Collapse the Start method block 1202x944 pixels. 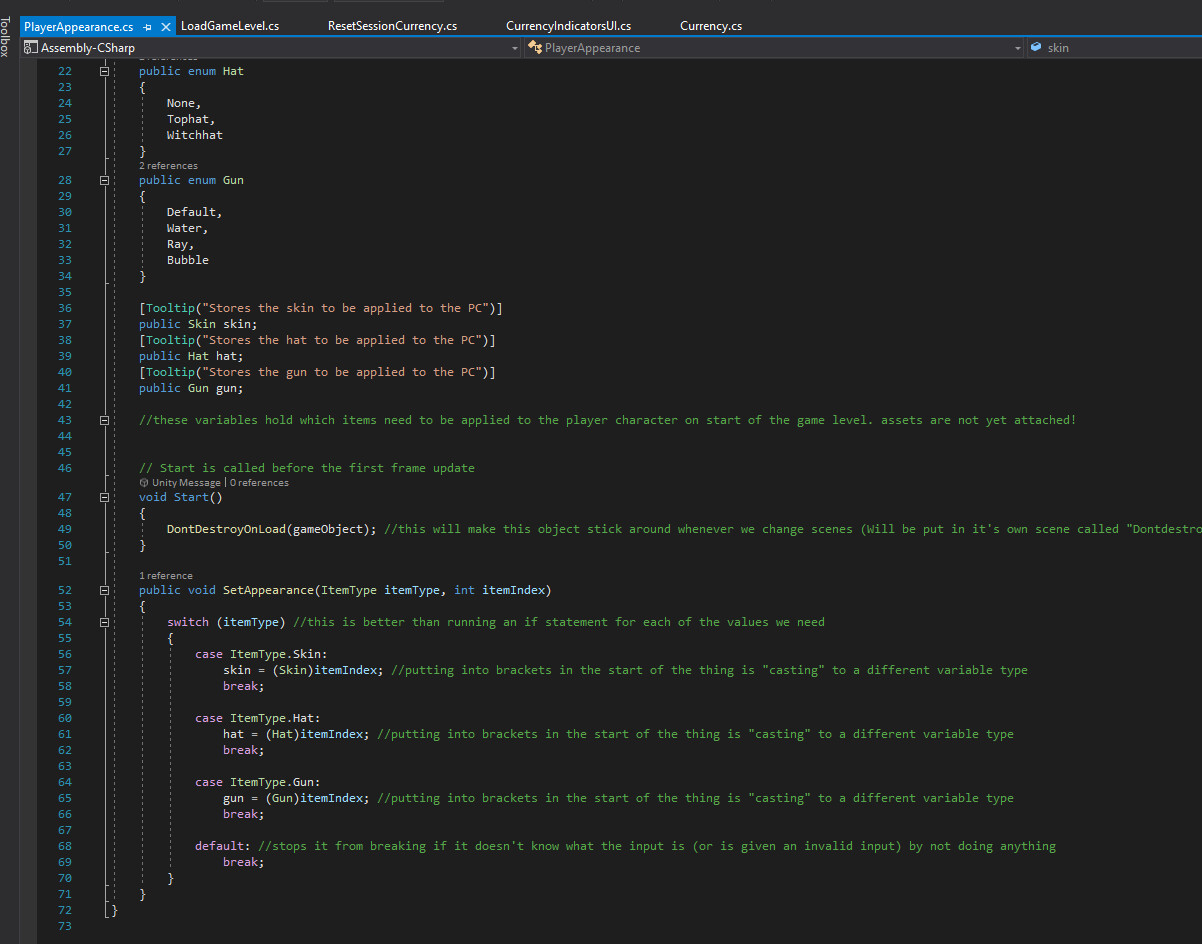point(104,497)
